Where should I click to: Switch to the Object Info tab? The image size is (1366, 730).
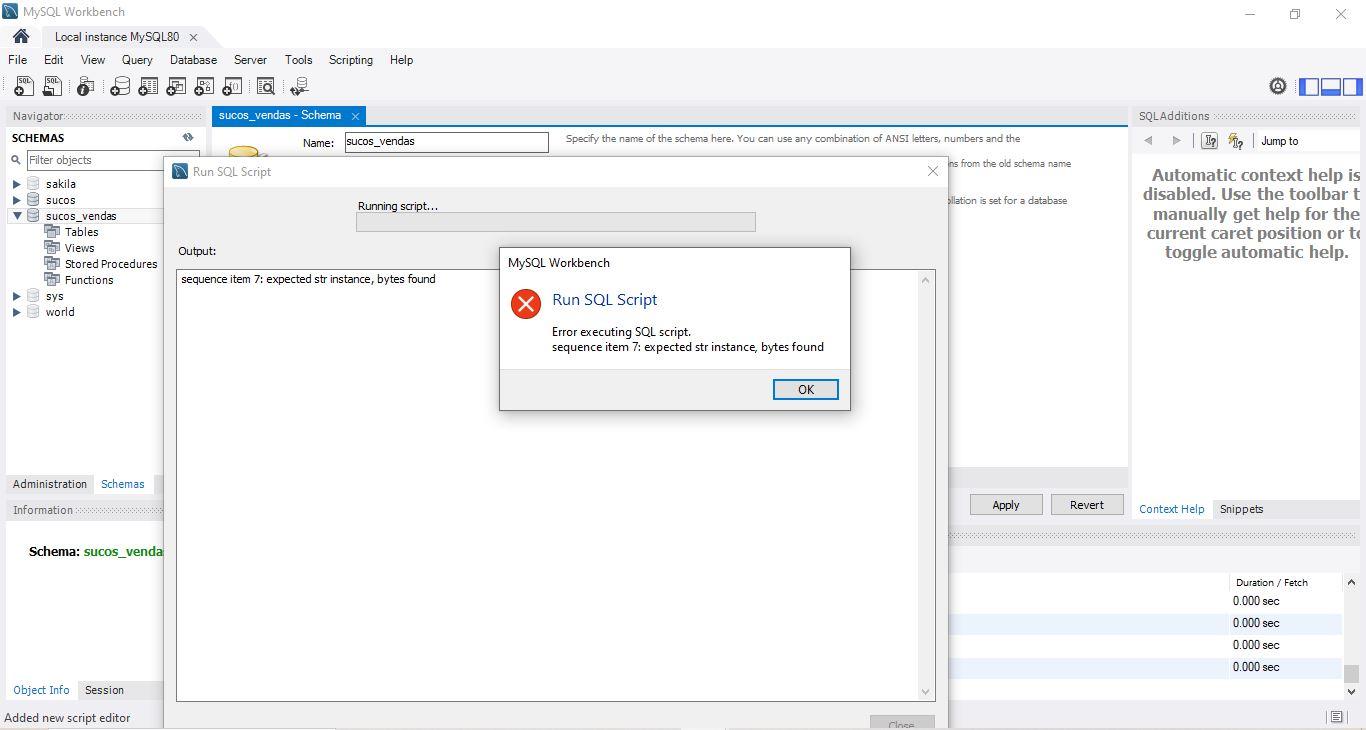(41, 690)
